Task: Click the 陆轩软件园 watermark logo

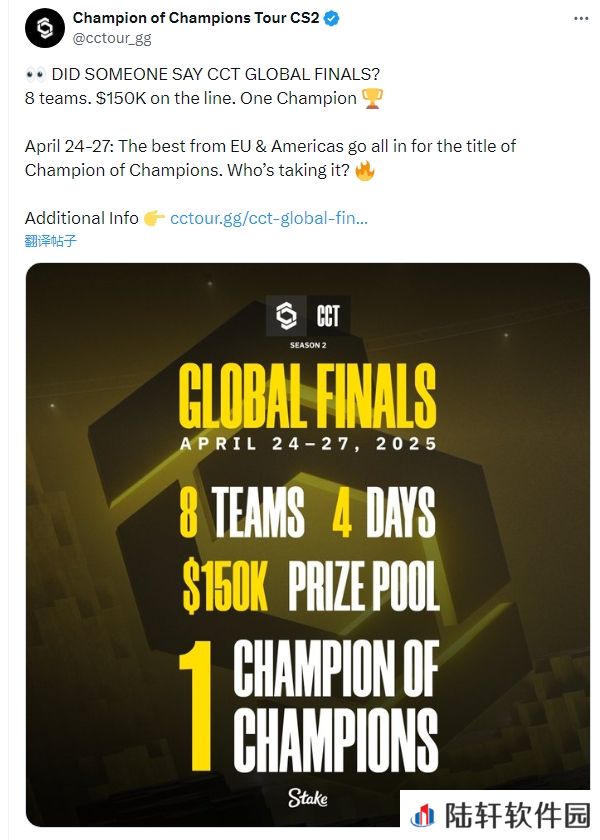Action: click(500, 815)
